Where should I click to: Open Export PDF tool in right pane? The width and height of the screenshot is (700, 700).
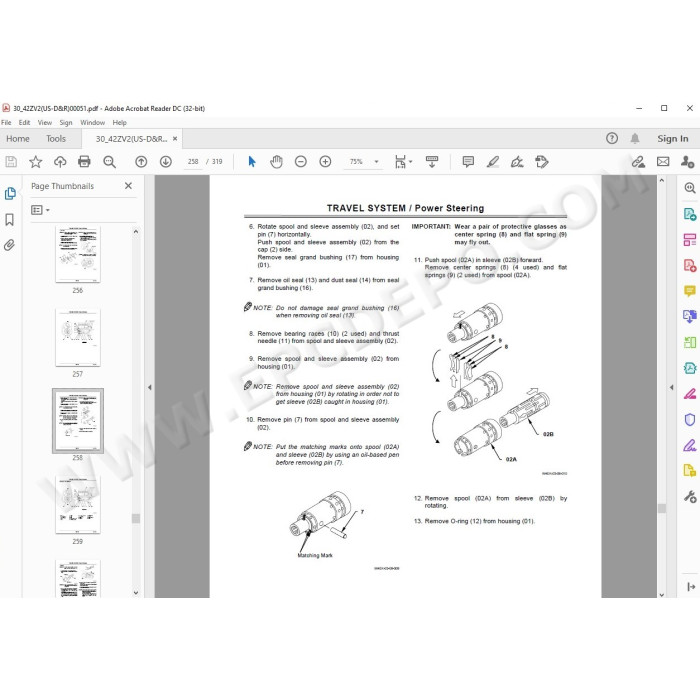click(x=690, y=214)
